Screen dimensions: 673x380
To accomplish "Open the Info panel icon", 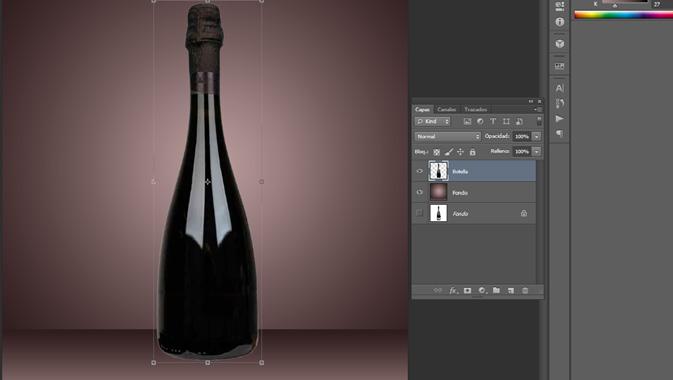I will click(560, 22).
